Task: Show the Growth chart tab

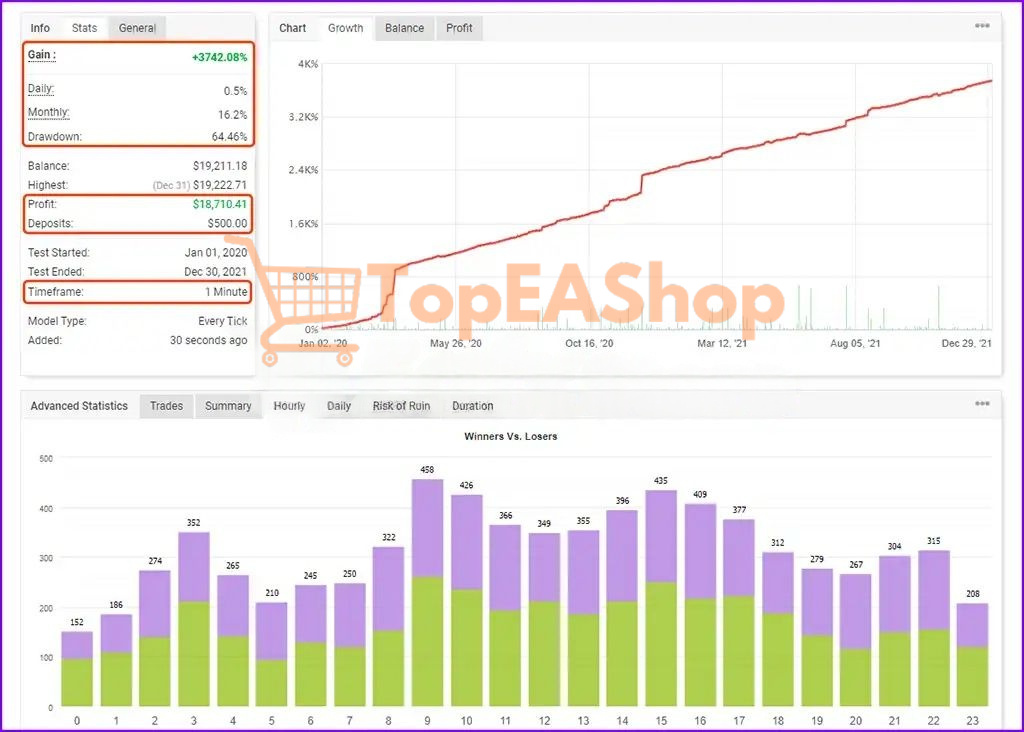Action: (x=346, y=28)
